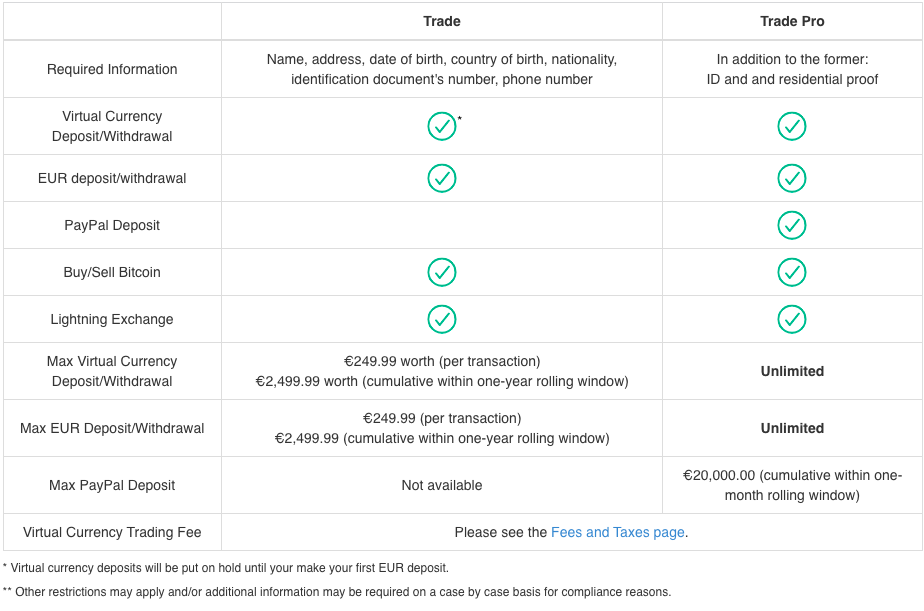
Task: Click the Trade Pro checkmark for Buy/Sell Bitcoin
Action: pos(791,272)
